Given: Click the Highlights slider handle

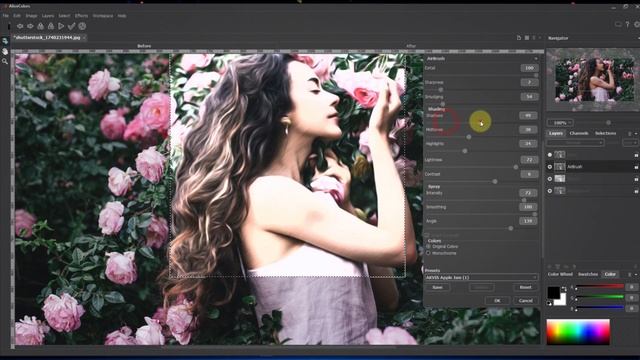Looking at the screenshot, I should [464, 151].
